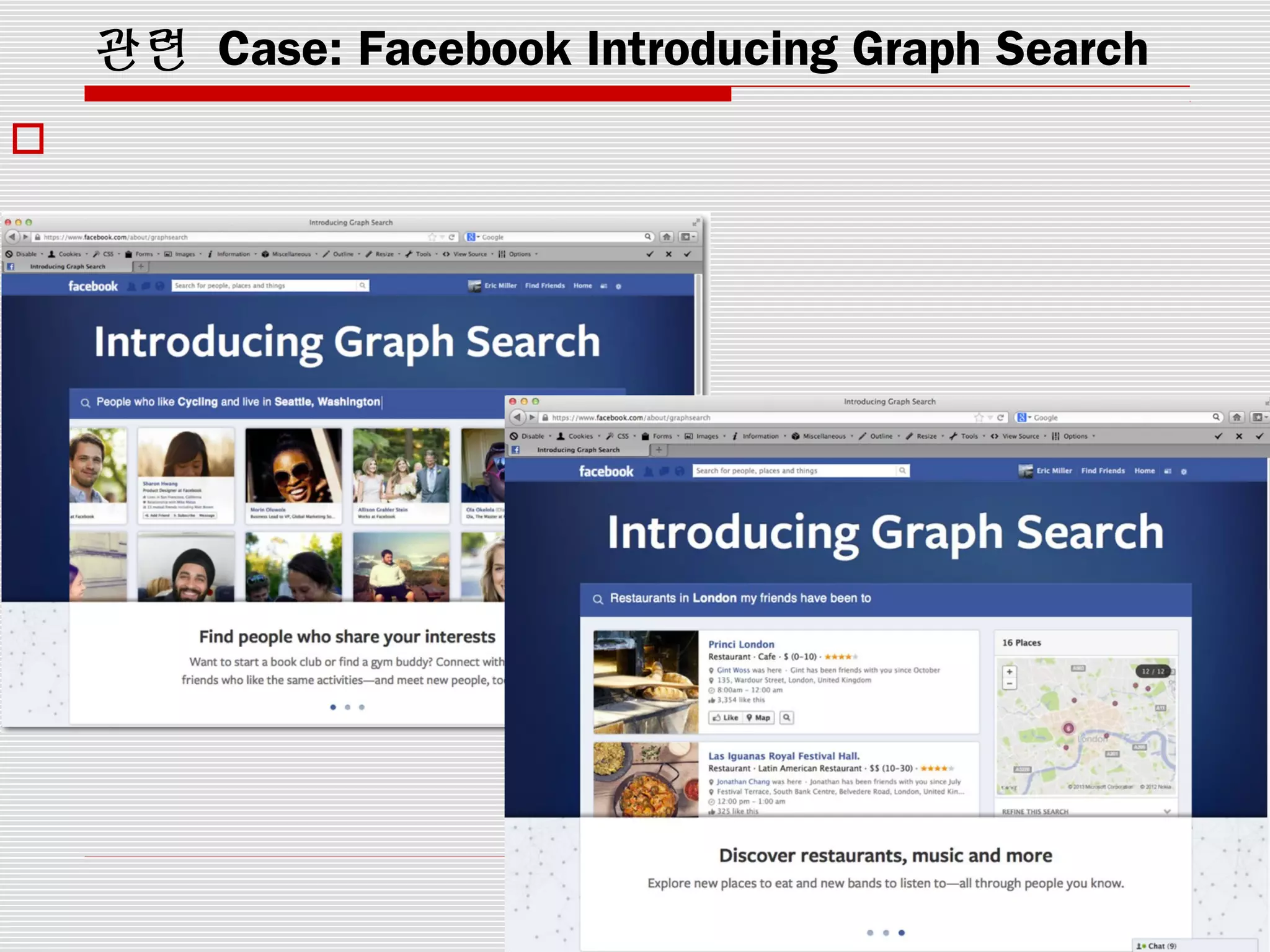This screenshot has height=952, width=1270.
Task: Click Princi London bread thumbnail
Action: [646, 682]
